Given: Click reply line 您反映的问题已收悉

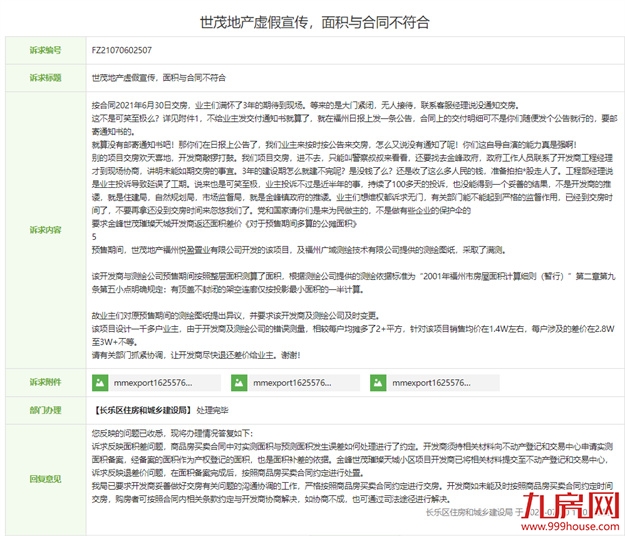Looking at the screenshot, I should pyautogui.click(x=172, y=433).
